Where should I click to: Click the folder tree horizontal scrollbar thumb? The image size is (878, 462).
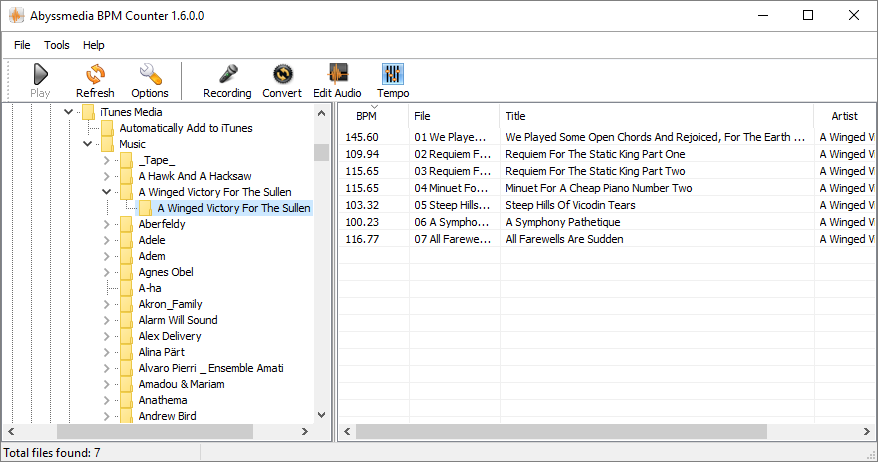point(155,431)
